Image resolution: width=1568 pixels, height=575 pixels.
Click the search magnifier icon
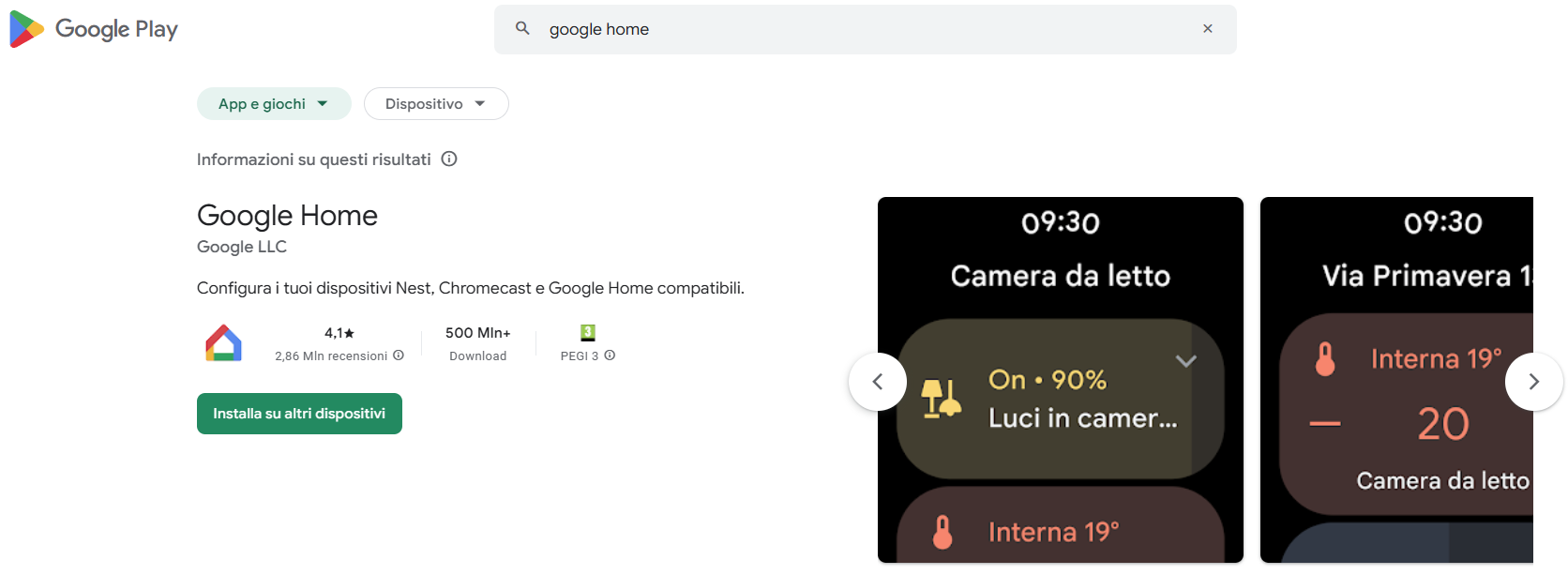522,29
